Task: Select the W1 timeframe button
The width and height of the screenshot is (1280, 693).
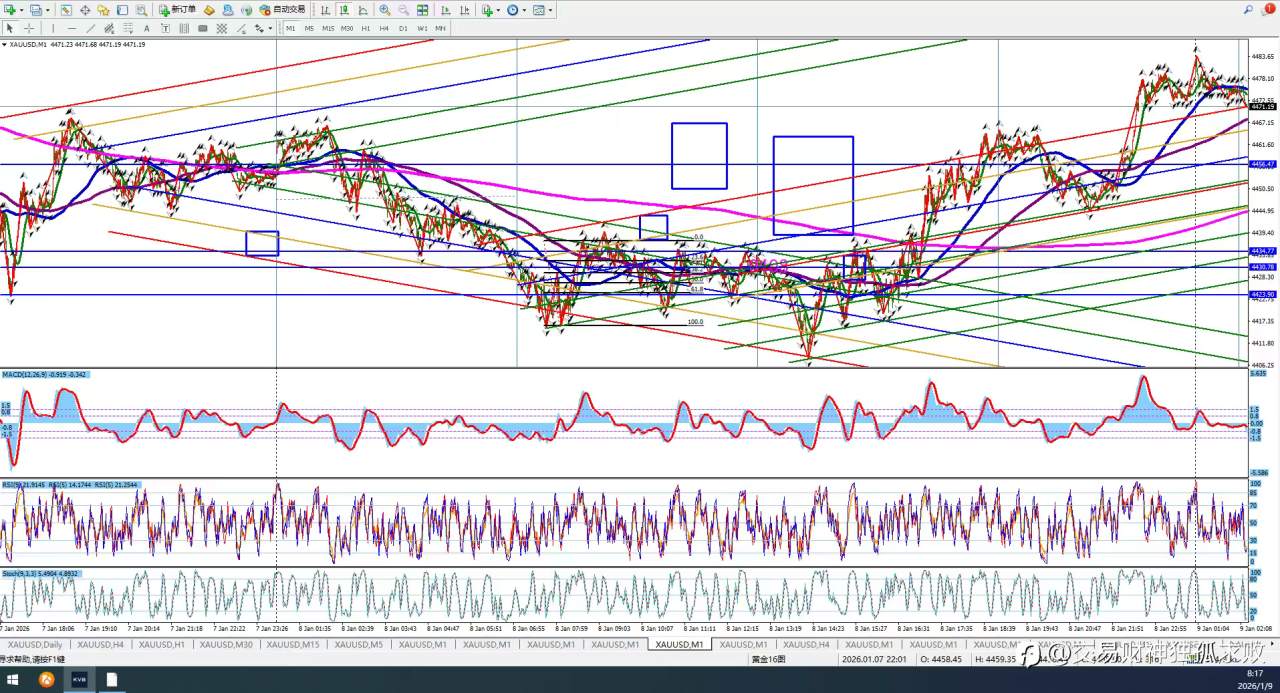Action: pos(422,28)
